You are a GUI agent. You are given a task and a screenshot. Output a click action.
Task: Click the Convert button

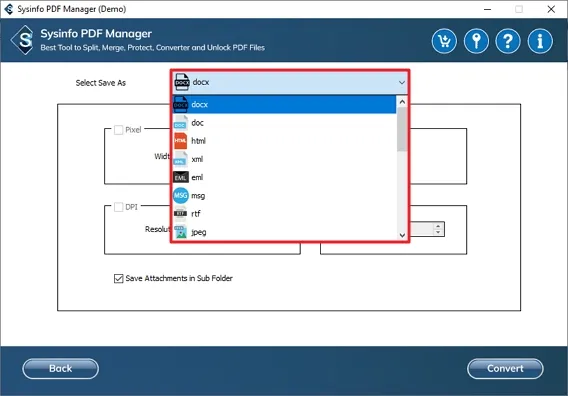505,369
